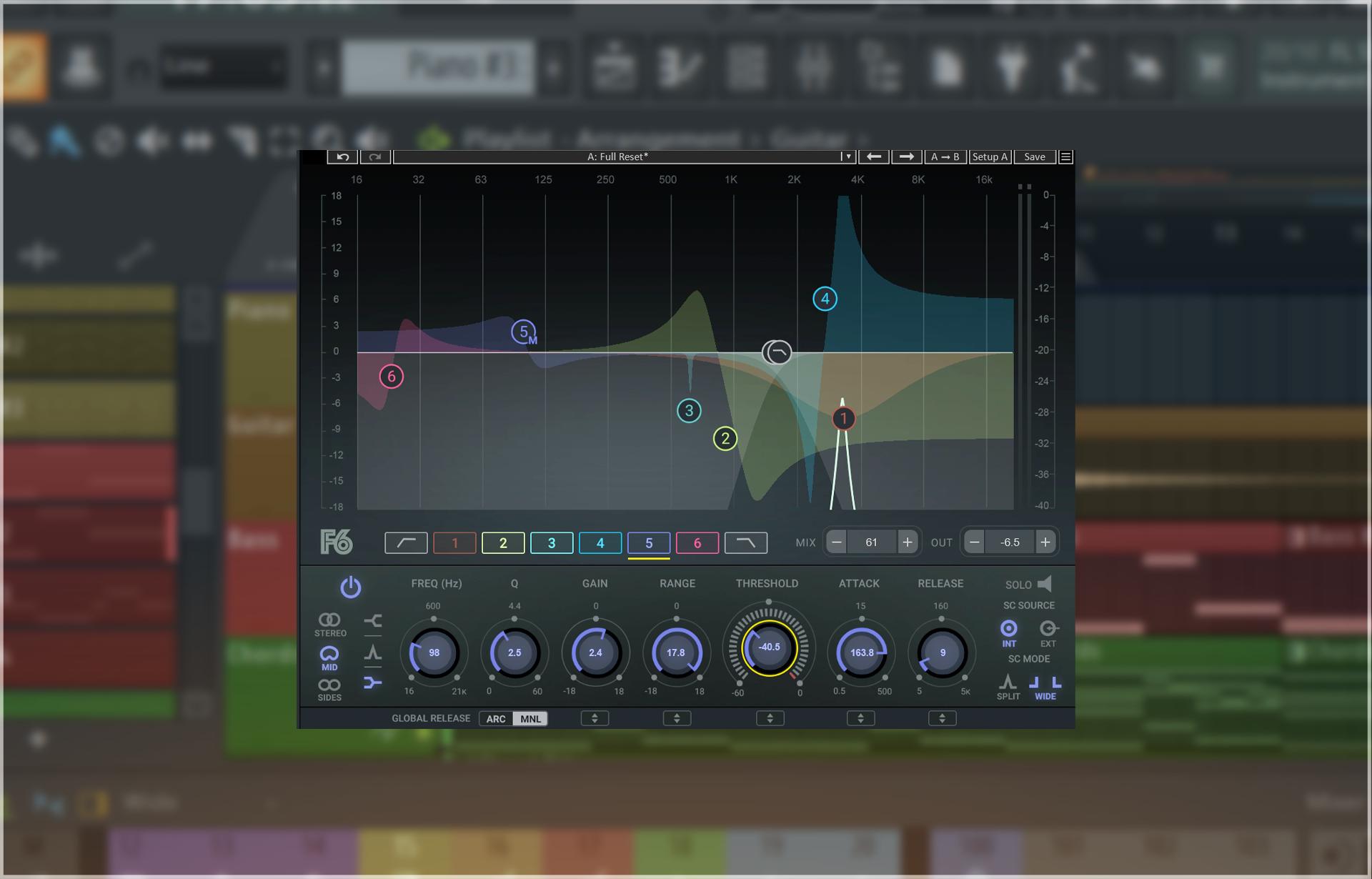The width and height of the screenshot is (1372, 879).
Task: Toggle the SOLO speaker icon
Action: (x=1045, y=584)
